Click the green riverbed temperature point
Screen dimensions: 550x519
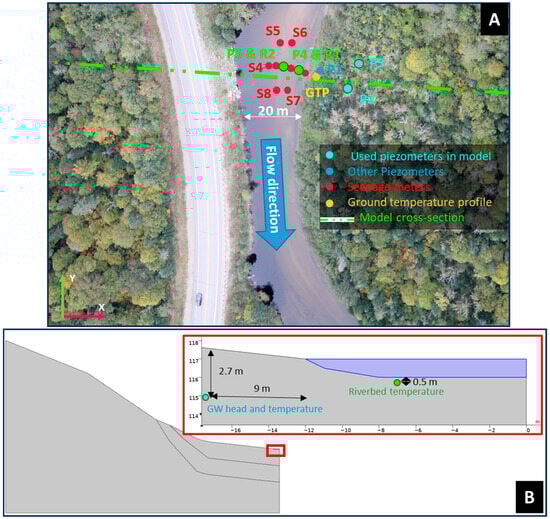pyautogui.click(x=397, y=382)
